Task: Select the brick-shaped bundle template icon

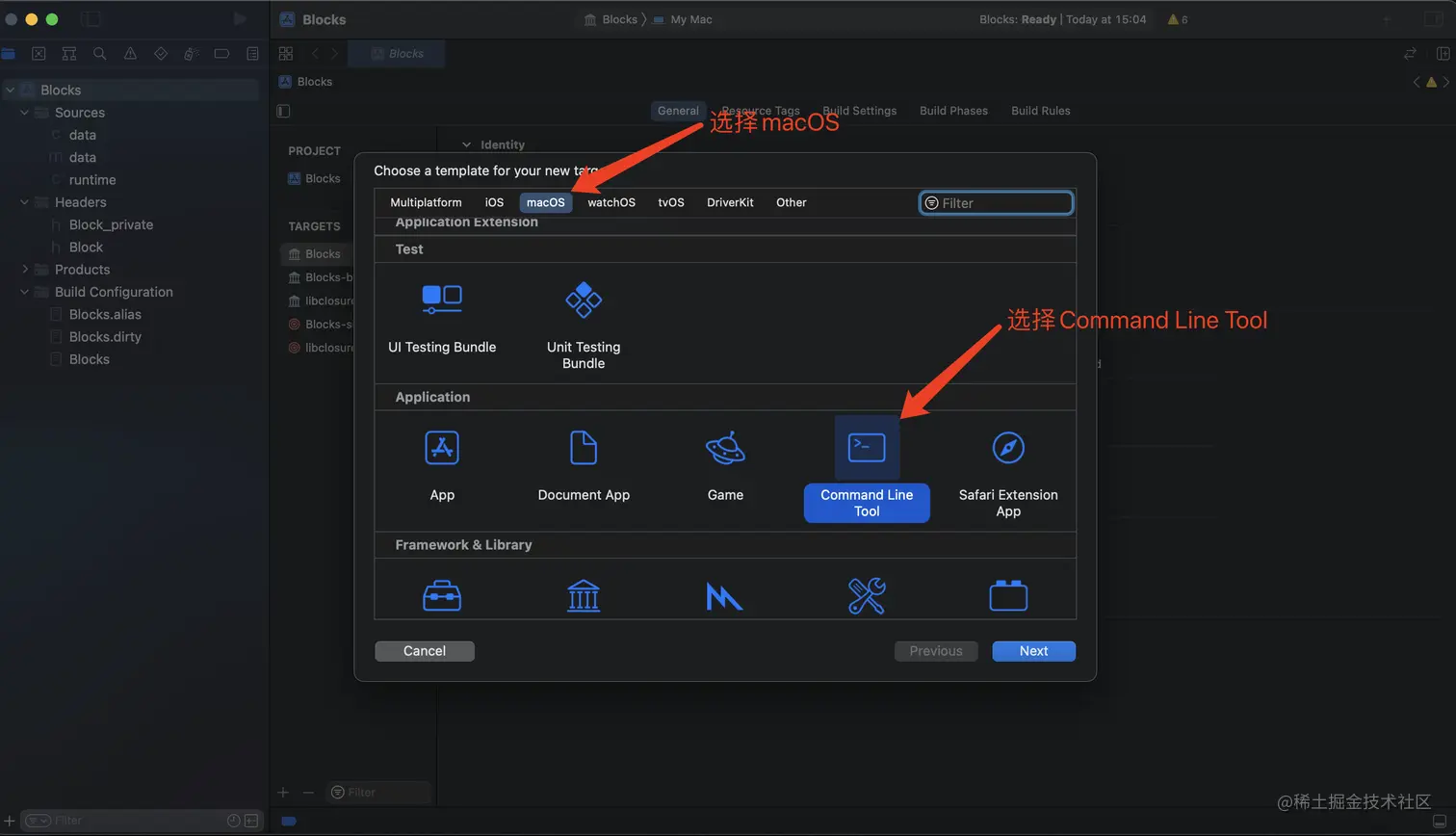Action: pos(1008,596)
